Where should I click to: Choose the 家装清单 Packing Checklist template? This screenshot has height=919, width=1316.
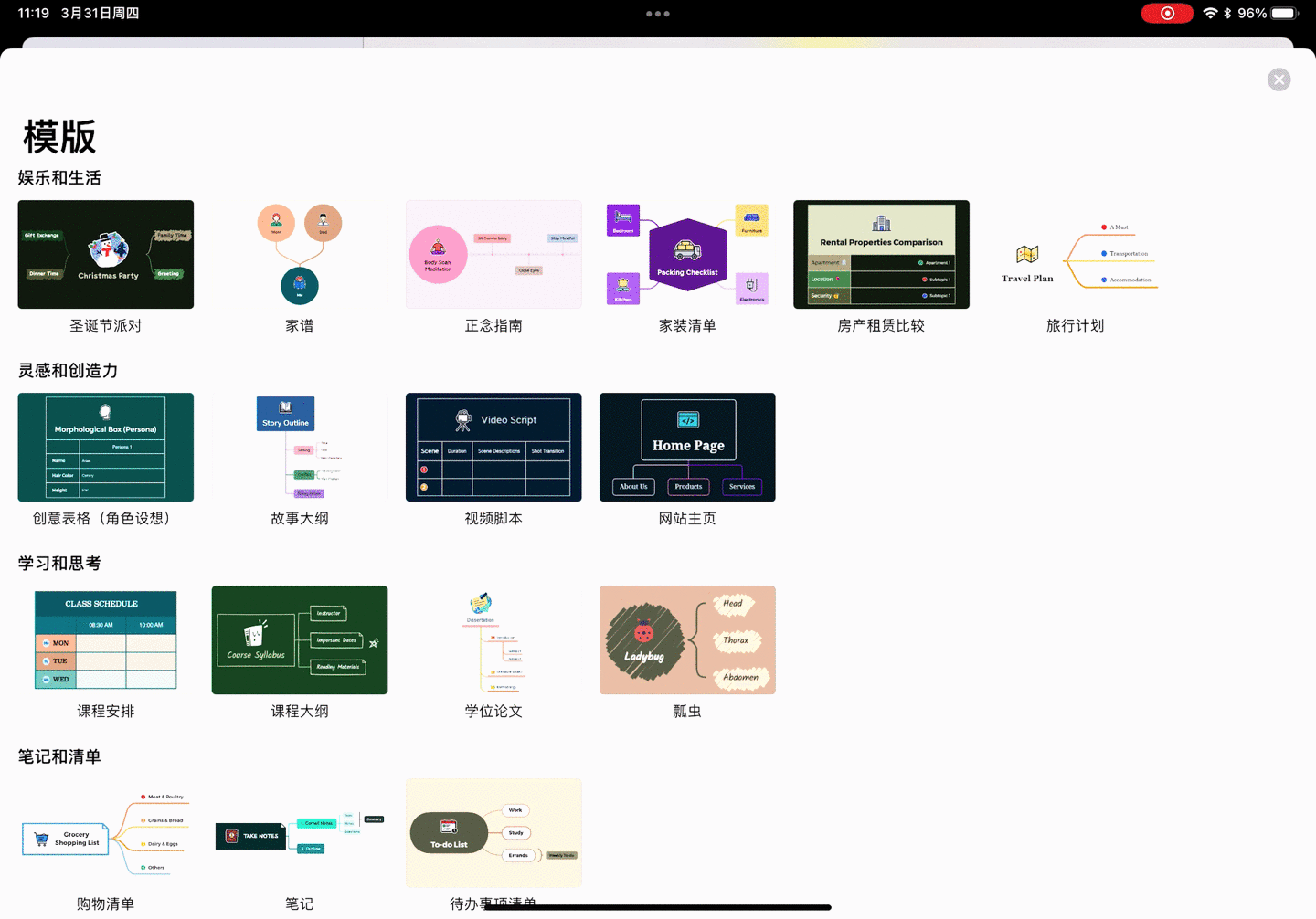click(687, 254)
